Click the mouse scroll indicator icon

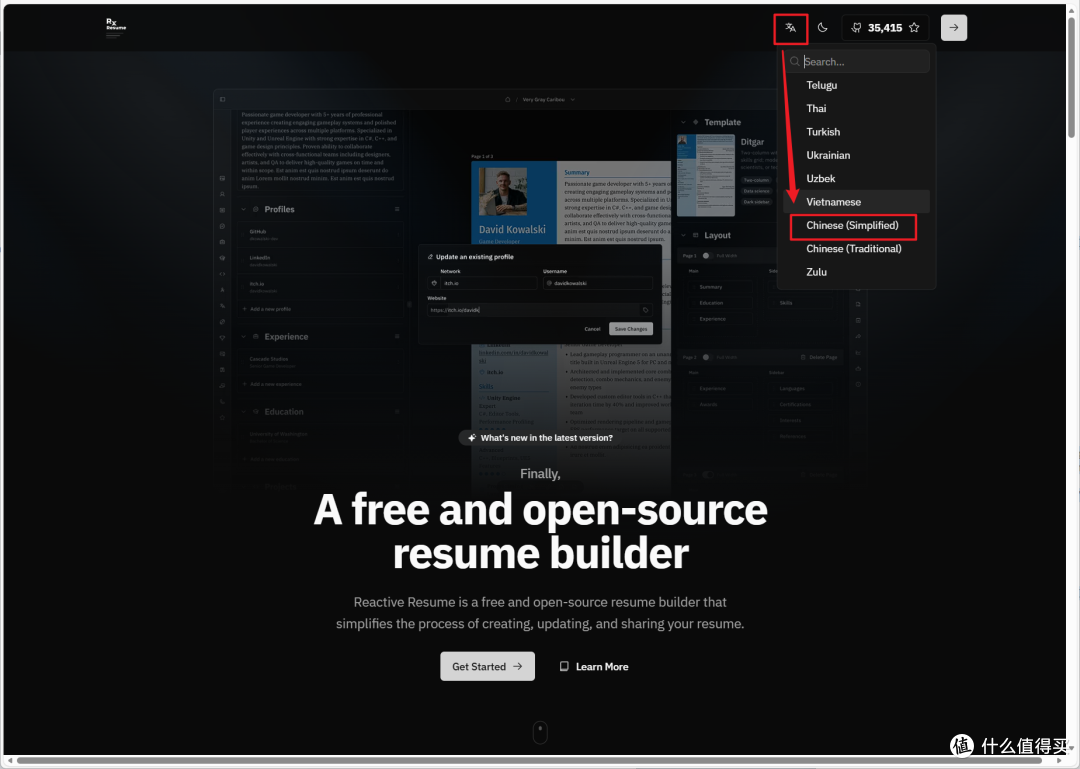tap(541, 732)
